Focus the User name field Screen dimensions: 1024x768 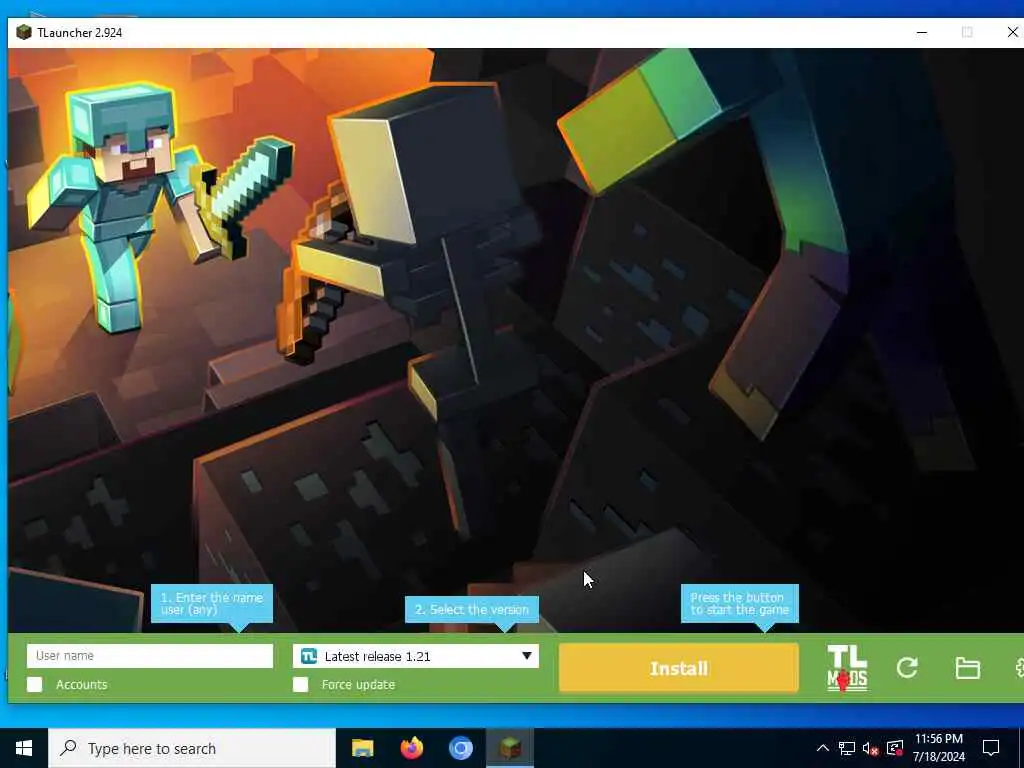click(x=150, y=656)
